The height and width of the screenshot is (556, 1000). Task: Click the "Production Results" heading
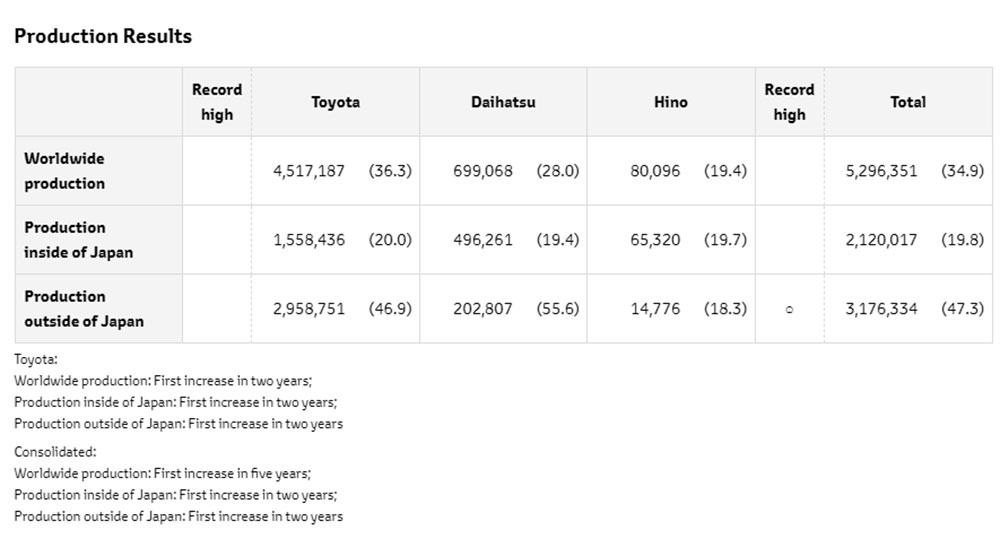point(103,36)
